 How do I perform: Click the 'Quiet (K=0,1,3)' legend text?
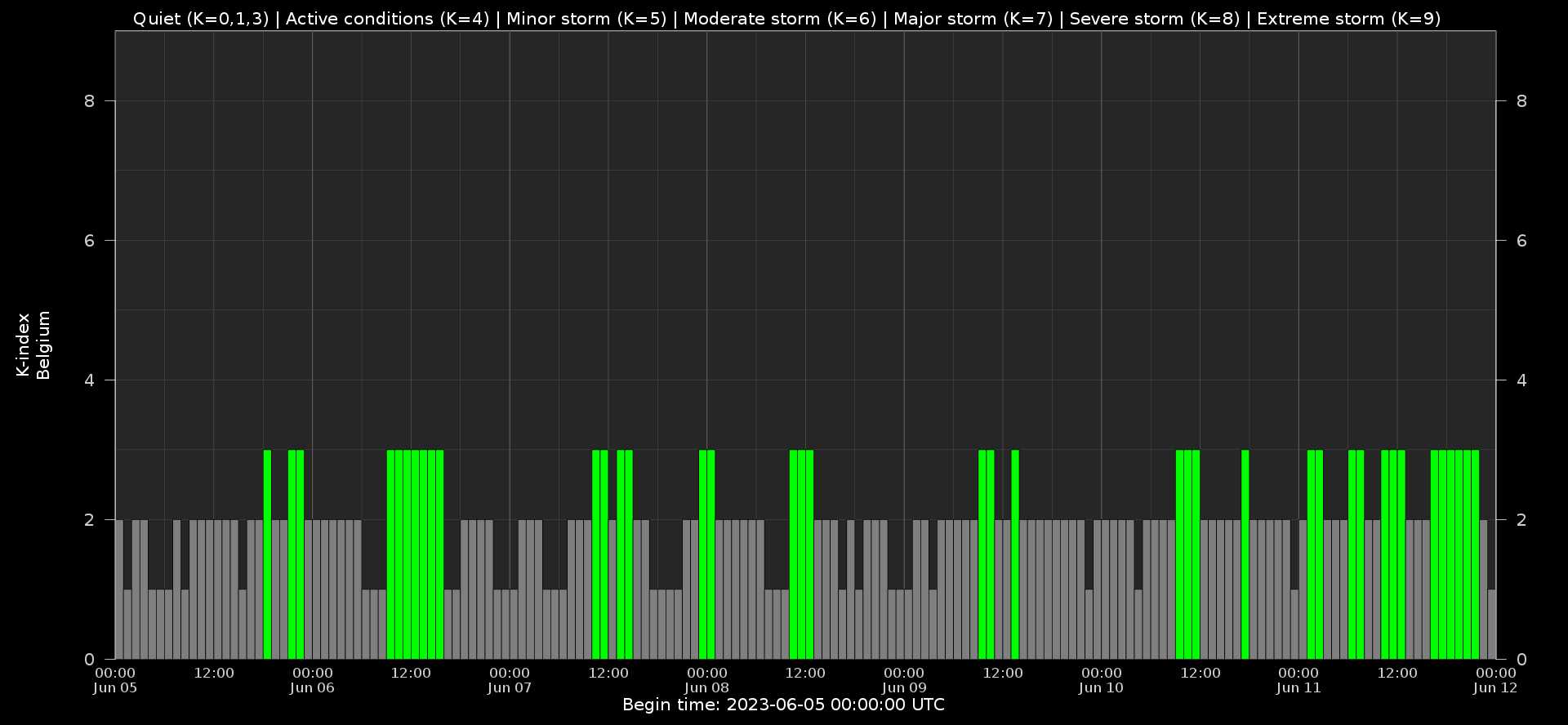(x=200, y=19)
